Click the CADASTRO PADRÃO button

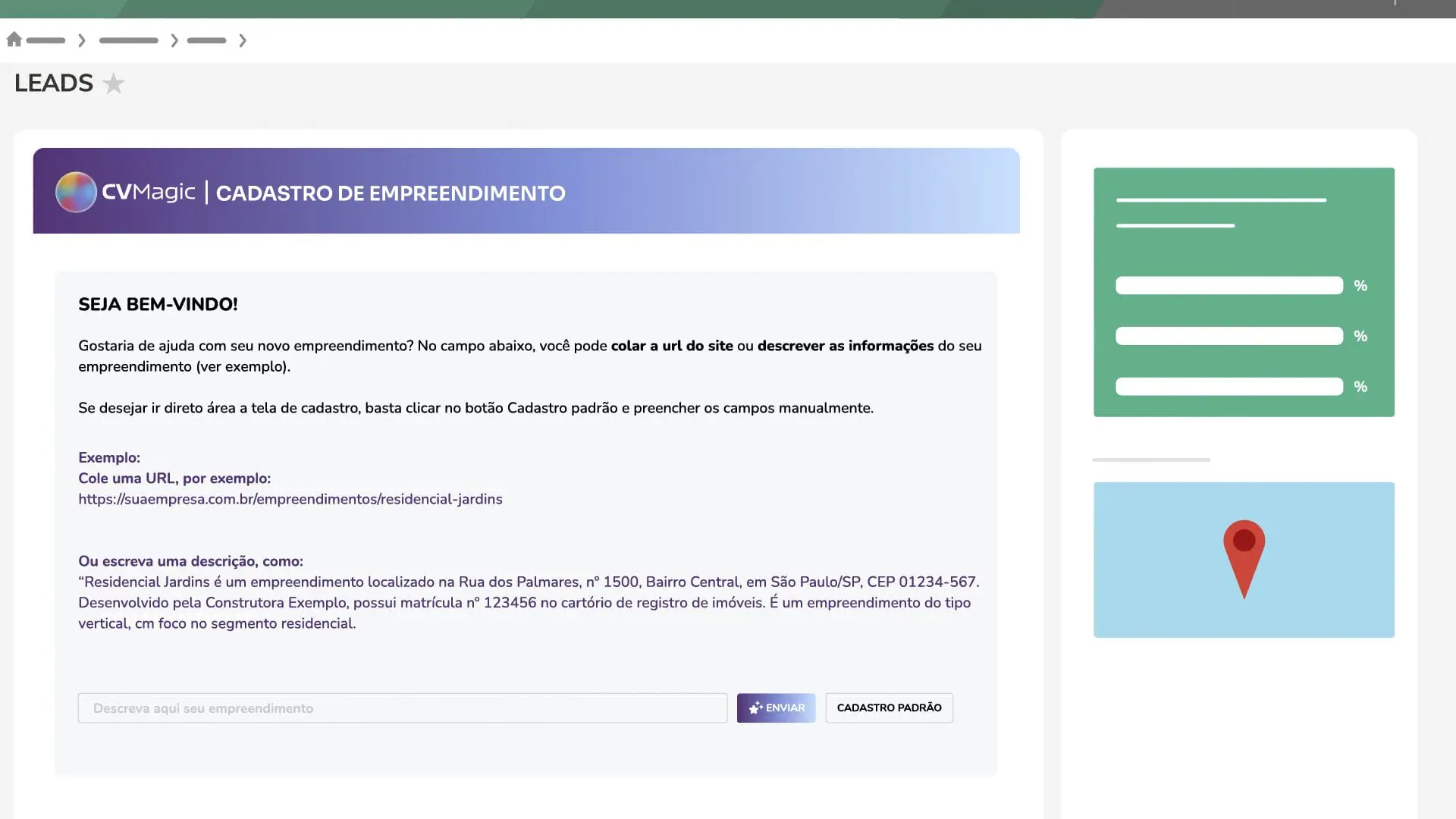(x=889, y=708)
